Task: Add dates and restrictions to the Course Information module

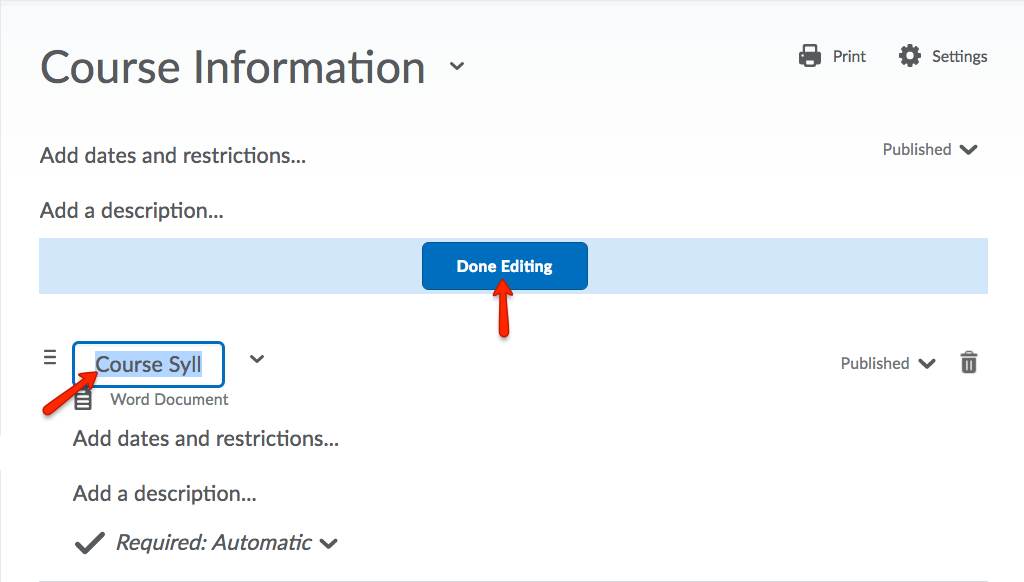Action: pyautogui.click(x=173, y=156)
